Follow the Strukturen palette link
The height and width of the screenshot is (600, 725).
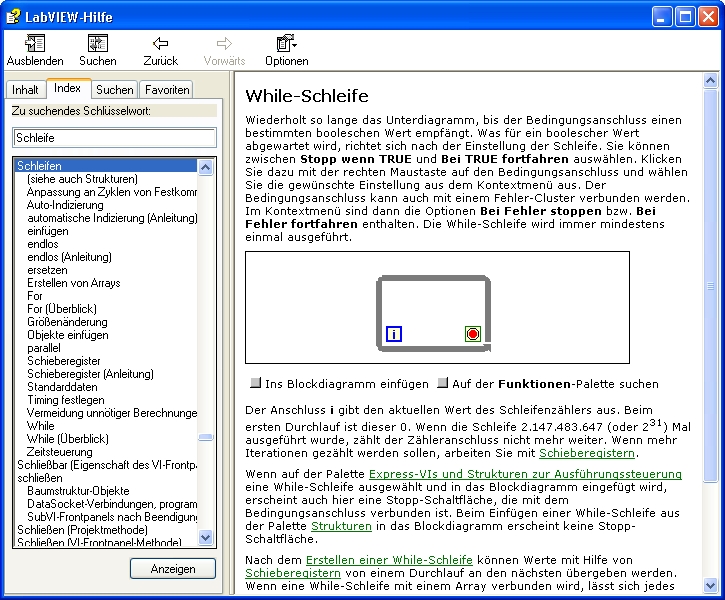[341, 526]
